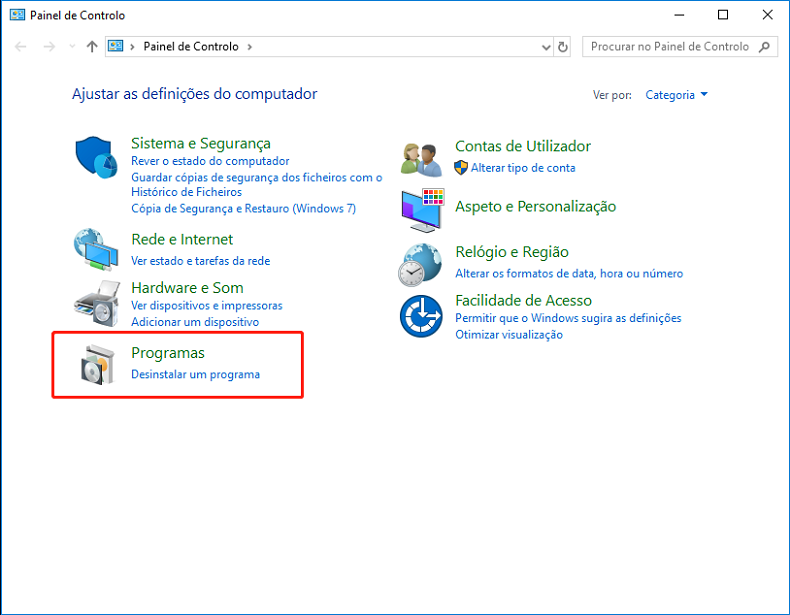Image resolution: width=790 pixels, height=615 pixels.
Task: Open the Aspeto e Personalização monitor icon
Action: (423, 211)
